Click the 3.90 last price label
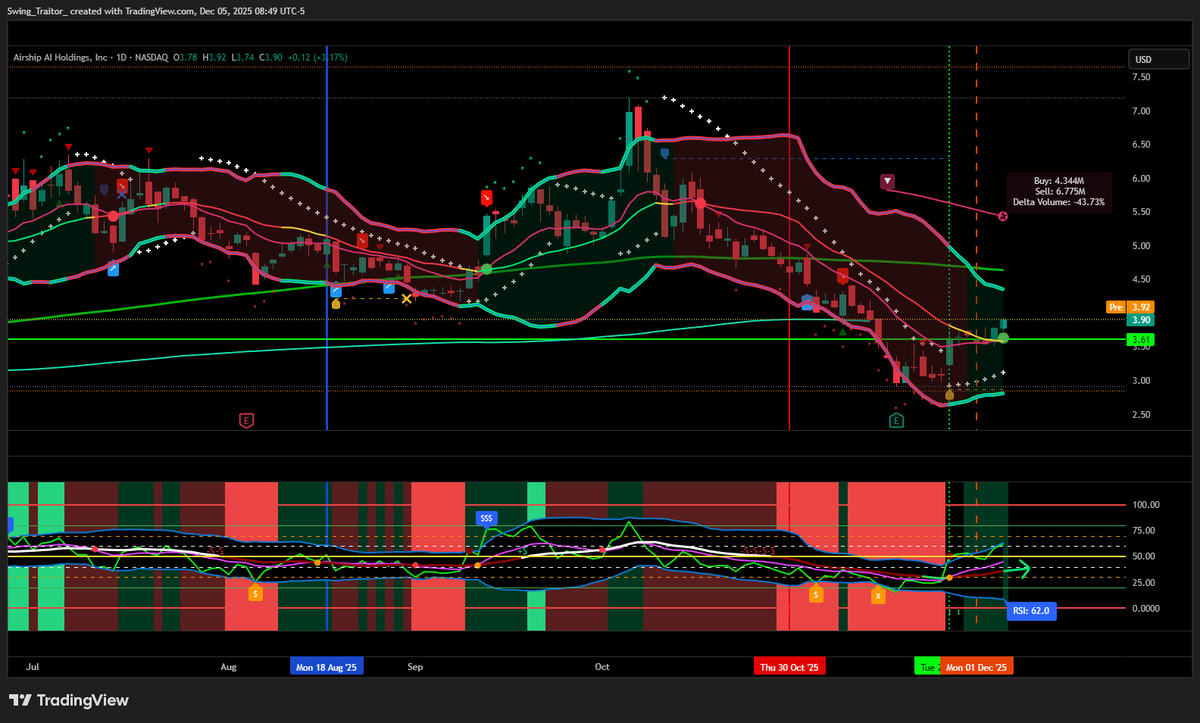The image size is (1200, 723). coord(1141,320)
